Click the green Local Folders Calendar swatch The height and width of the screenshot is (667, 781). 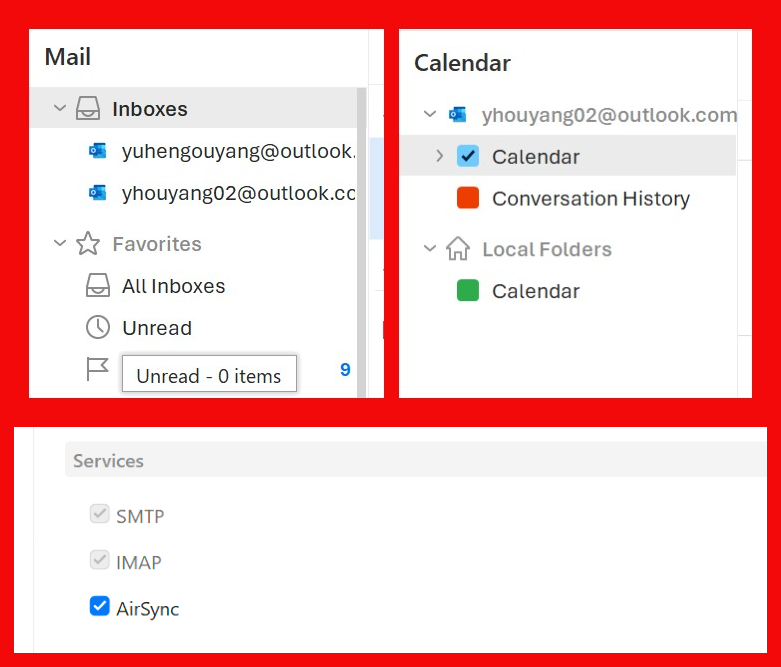click(x=468, y=291)
